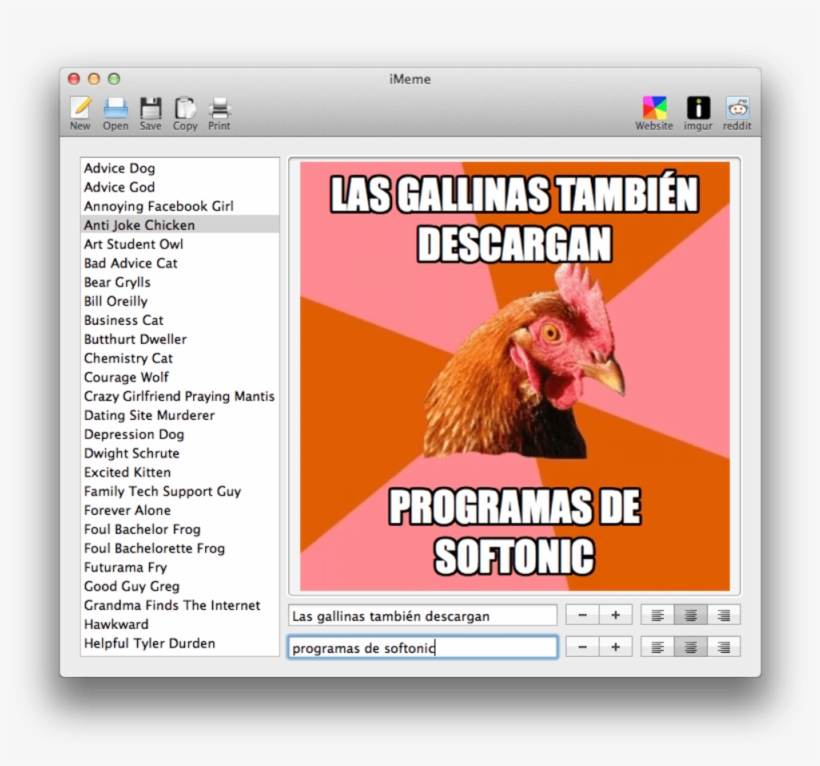Click the chicken meme preview image

click(x=515, y=375)
